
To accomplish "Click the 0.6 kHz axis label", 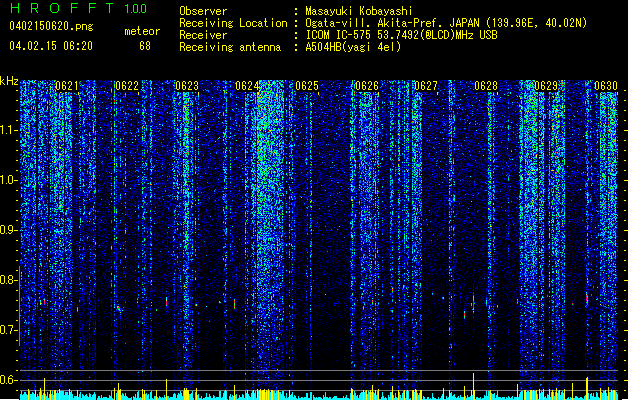I will coord(9,380).
